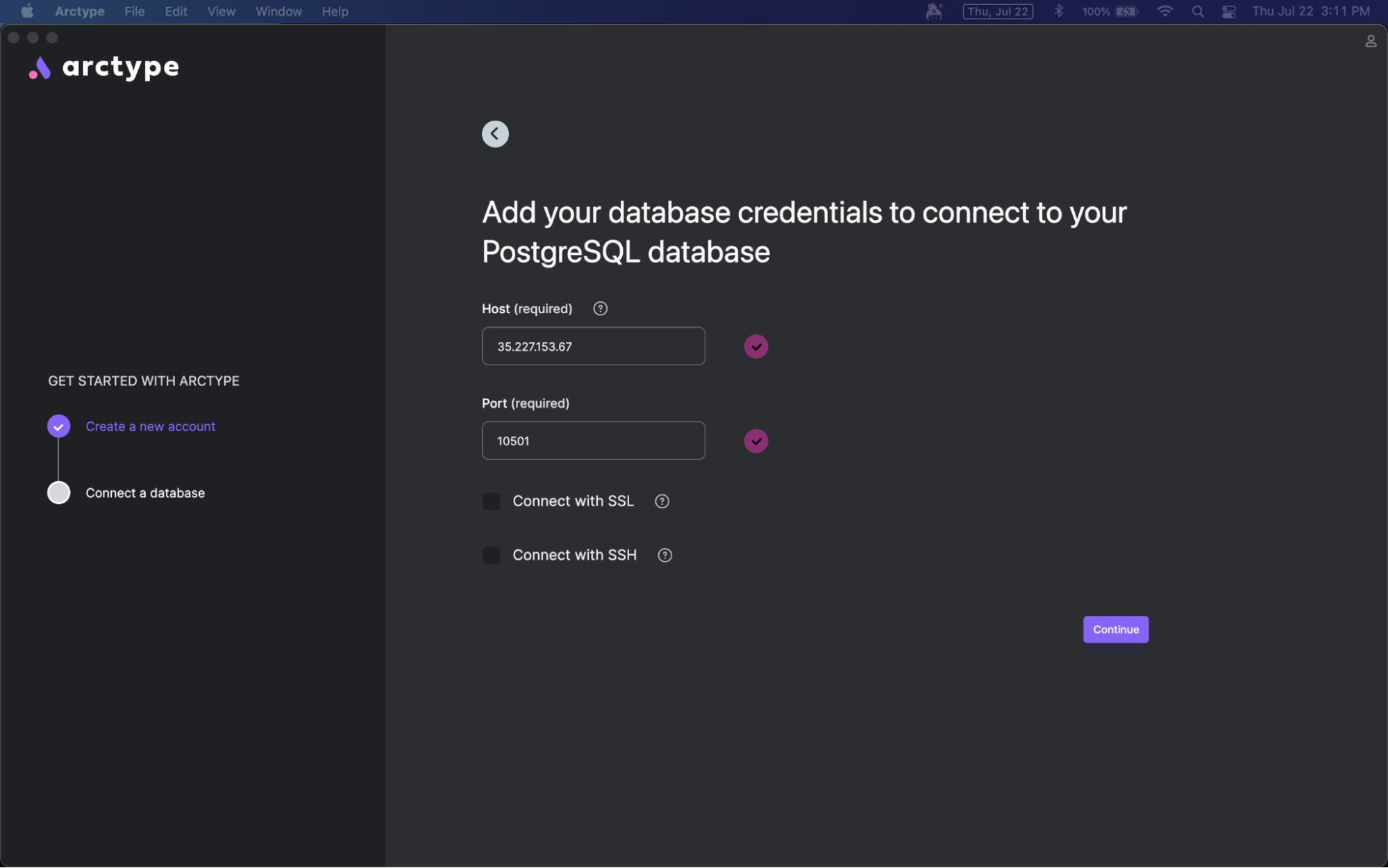Image resolution: width=1388 pixels, height=868 pixels.
Task: Click the Arctype logo
Action: click(104, 67)
